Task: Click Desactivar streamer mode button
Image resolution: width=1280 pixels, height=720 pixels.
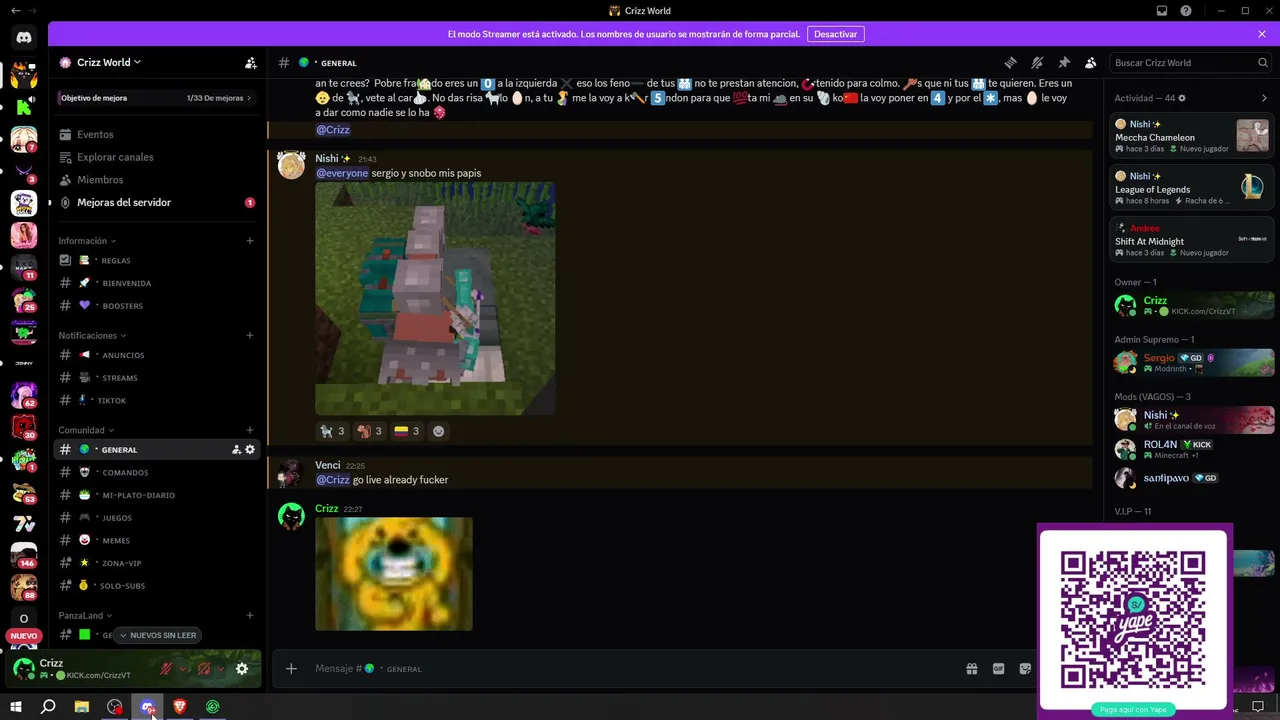Action: (835, 34)
